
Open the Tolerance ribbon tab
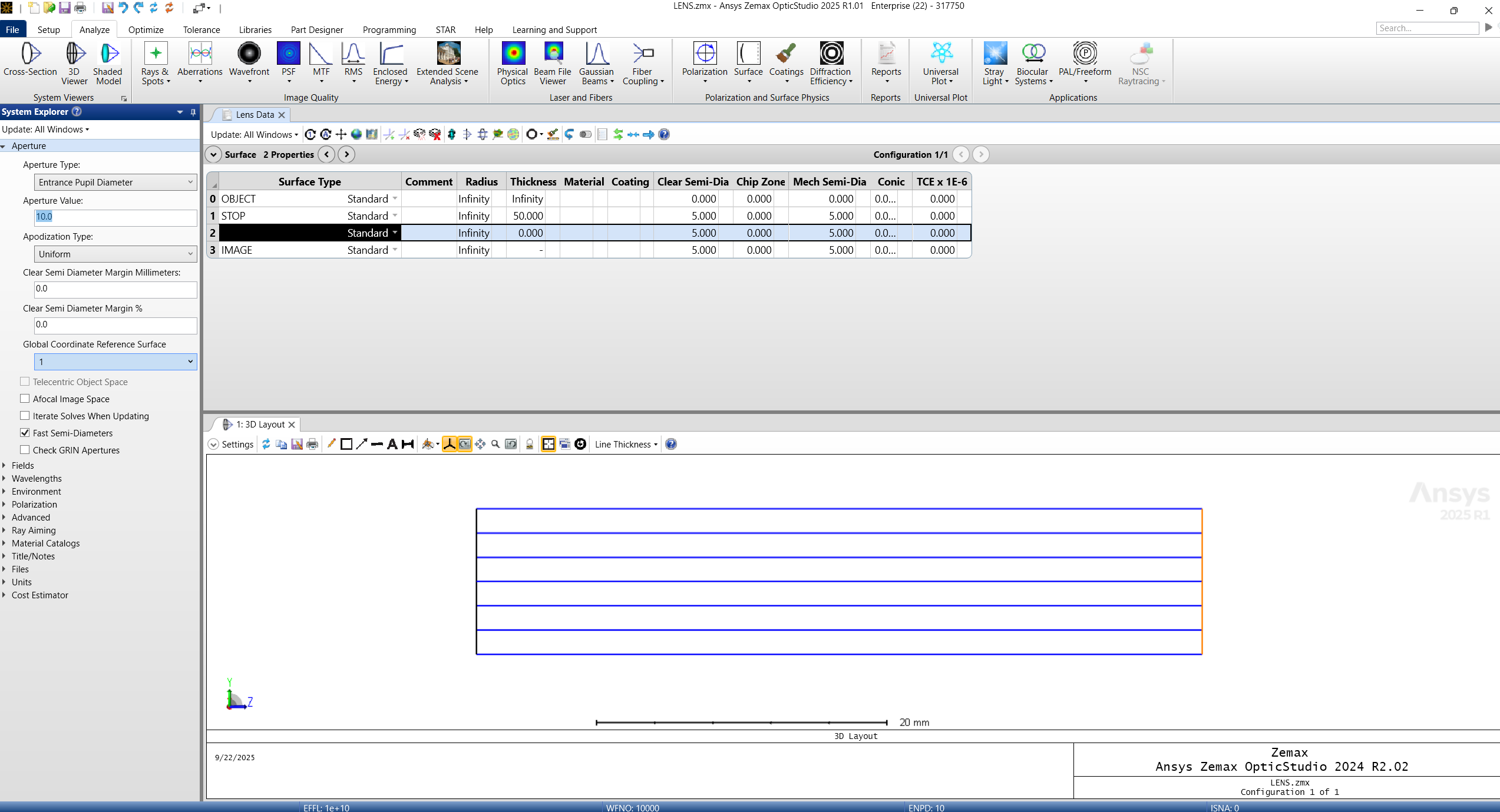[x=201, y=29]
